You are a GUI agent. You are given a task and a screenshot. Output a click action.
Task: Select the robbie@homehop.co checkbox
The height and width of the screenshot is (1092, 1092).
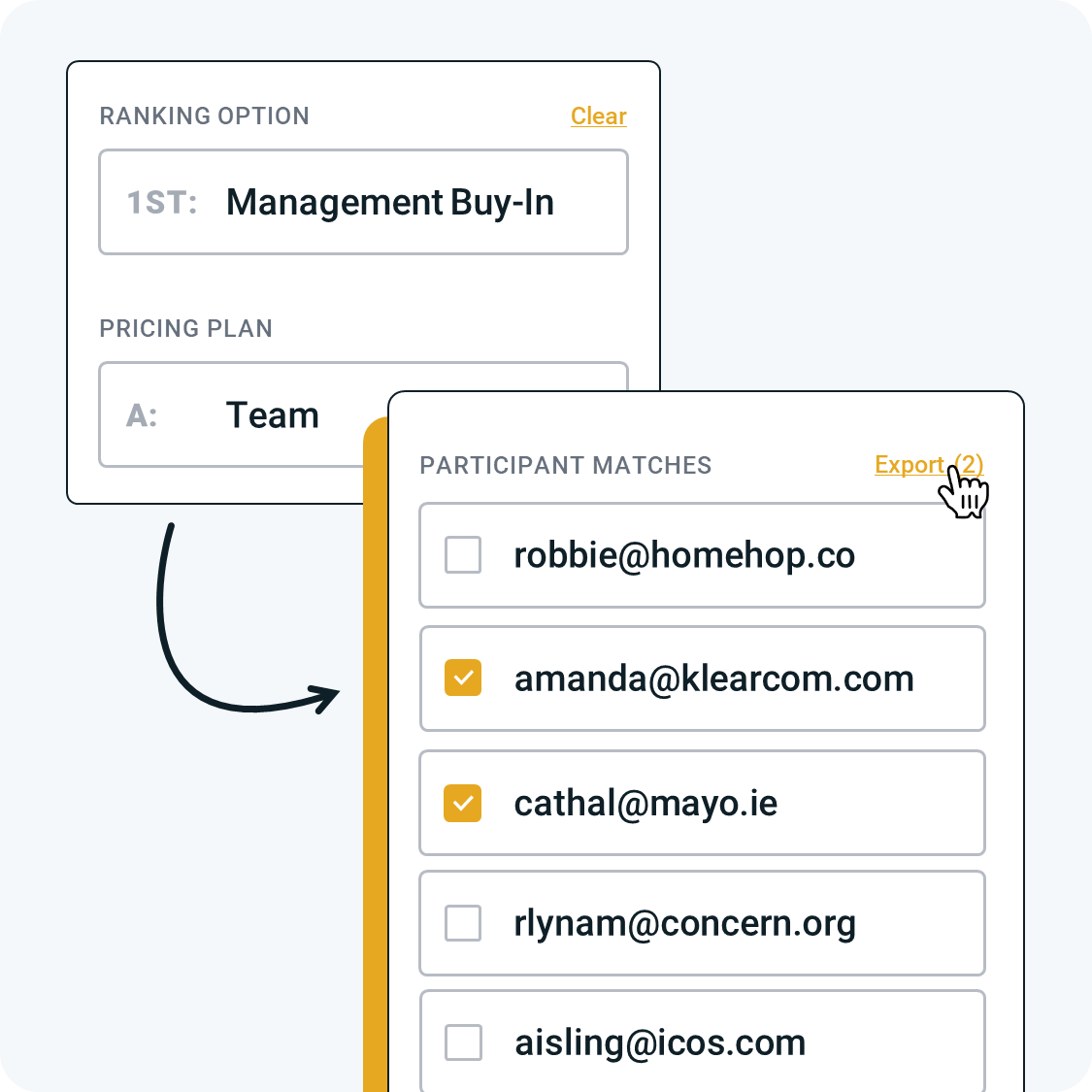pyautogui.click(x=463, y=554)
